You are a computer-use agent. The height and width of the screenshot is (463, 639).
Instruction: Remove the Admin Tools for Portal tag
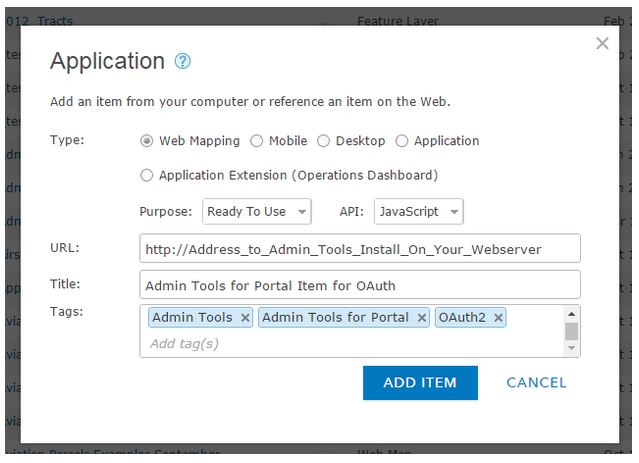coord(422,317)
